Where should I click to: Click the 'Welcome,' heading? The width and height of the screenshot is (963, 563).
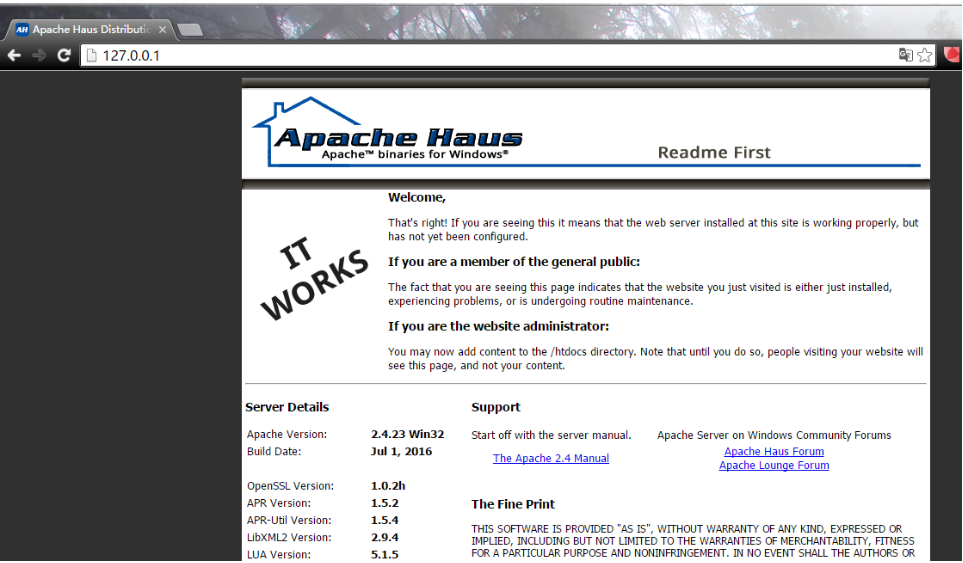(416, 198)
